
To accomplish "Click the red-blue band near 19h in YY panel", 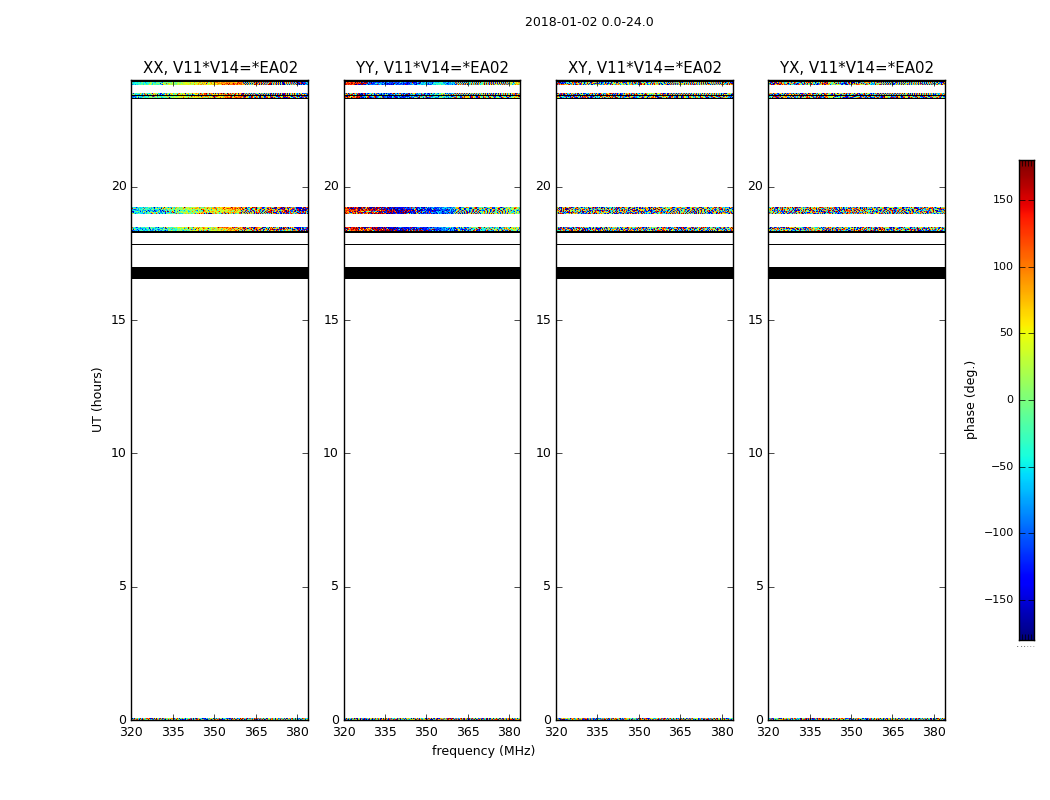I will (x=432, y=210).
